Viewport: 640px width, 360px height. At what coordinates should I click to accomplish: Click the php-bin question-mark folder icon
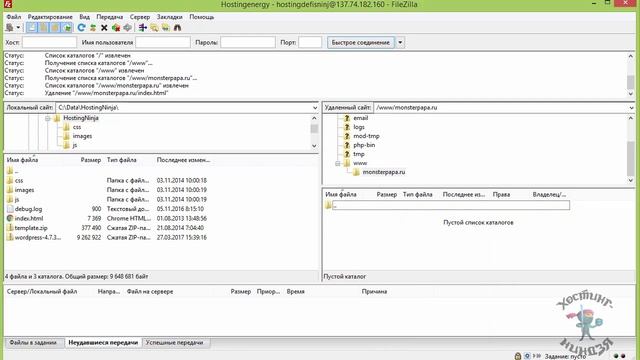tap(347, 145)
